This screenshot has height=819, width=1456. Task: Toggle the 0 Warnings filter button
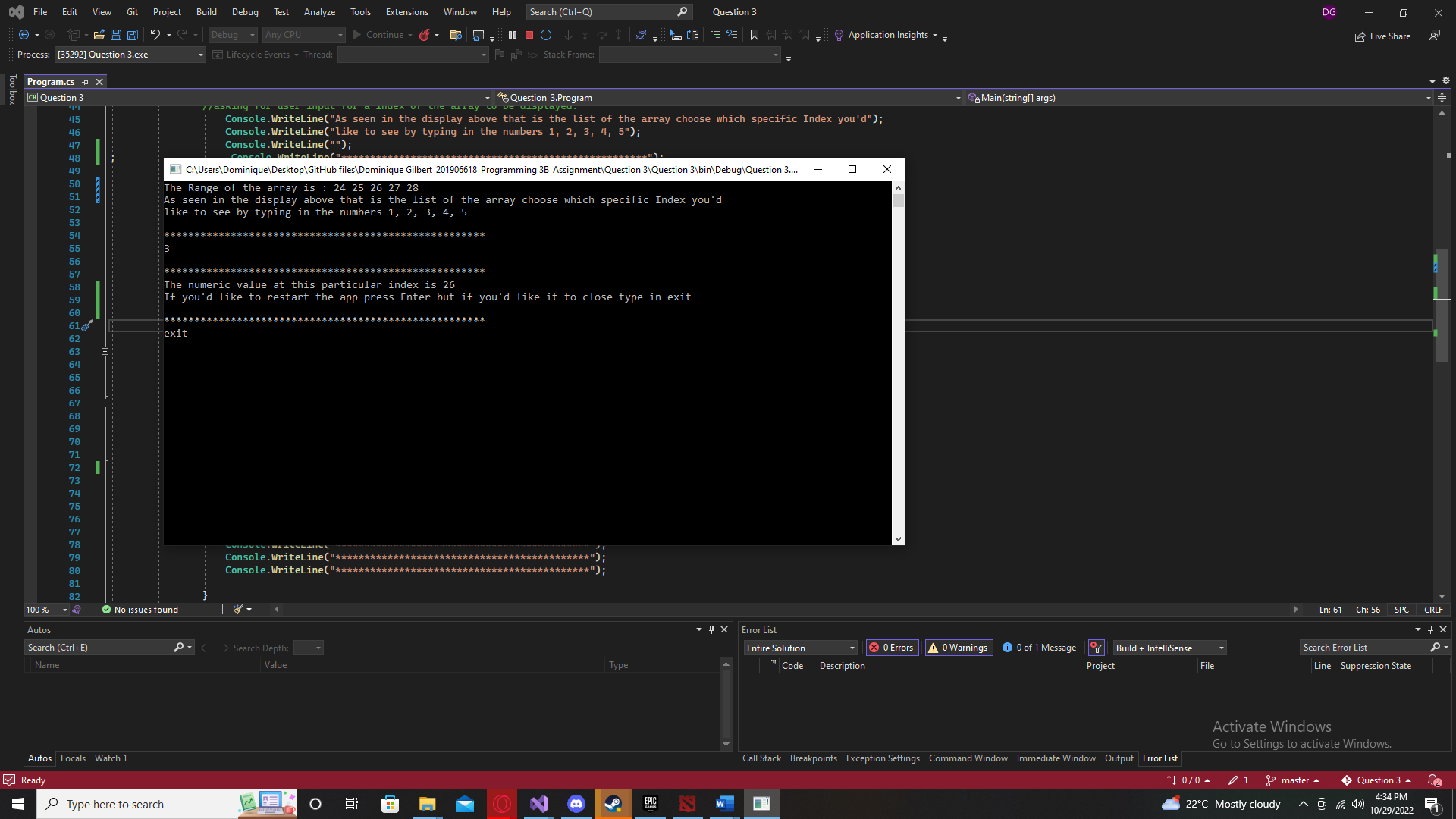coord(959,648)
